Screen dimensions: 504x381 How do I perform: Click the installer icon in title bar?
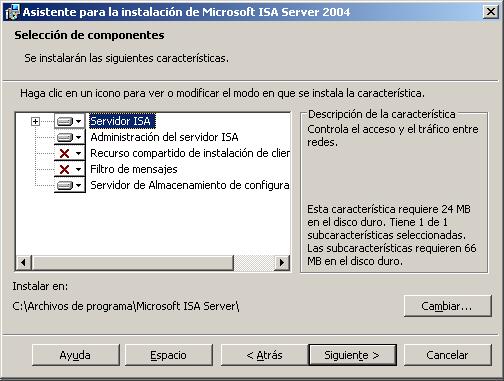[12, 12]
